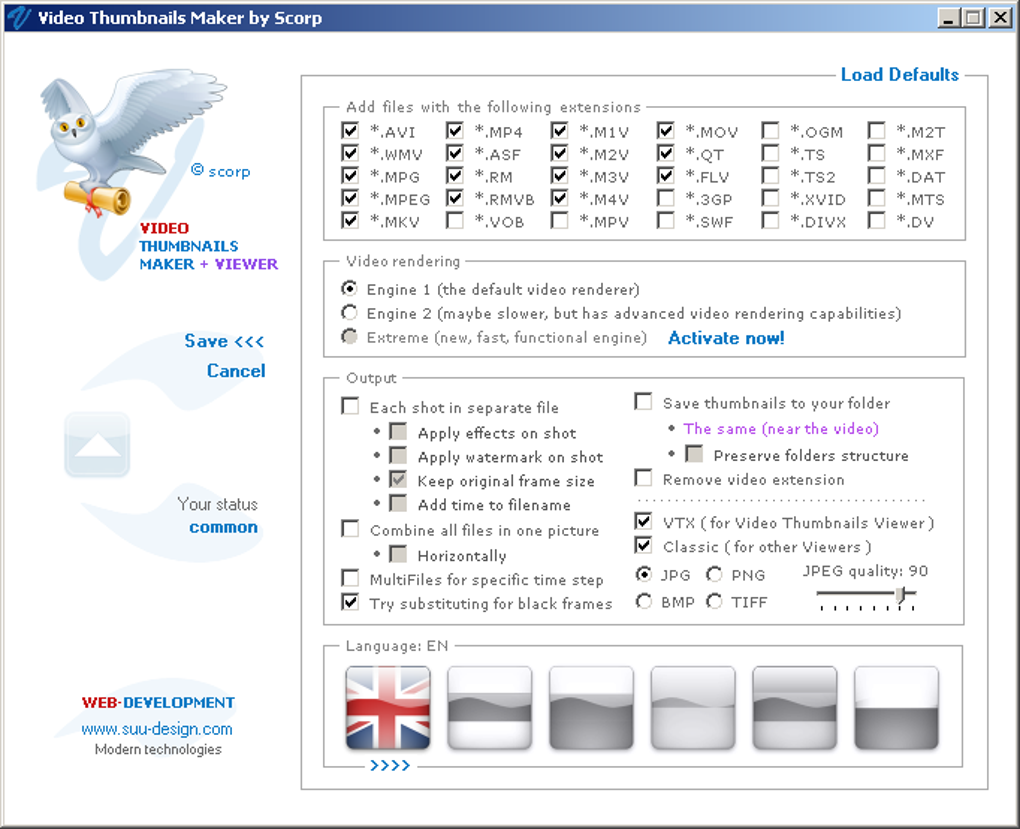Choose the last language button in the row
1020x829 pixels.
(x=896, y=708)
